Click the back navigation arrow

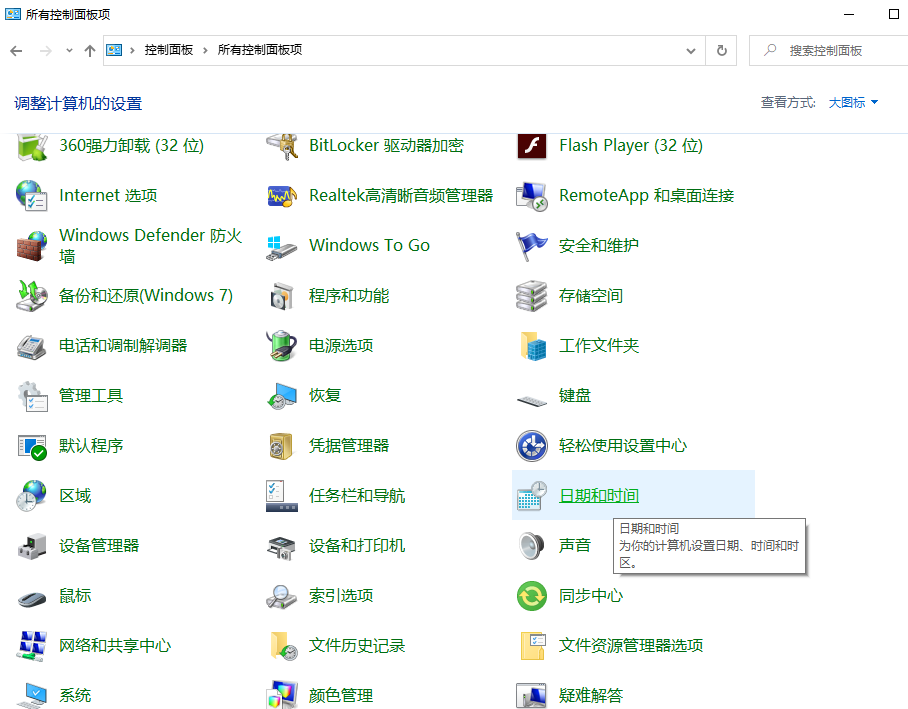(x=16, y=50)
